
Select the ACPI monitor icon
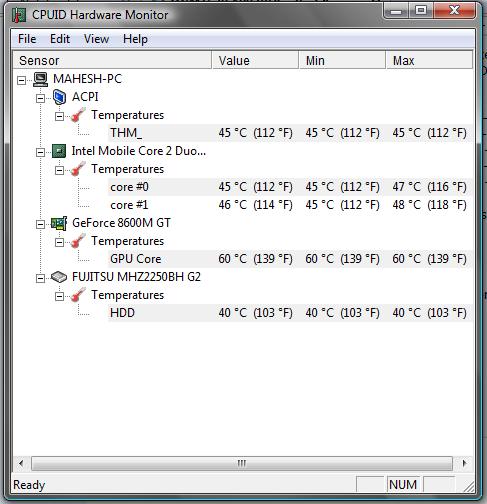pos(60,97)
